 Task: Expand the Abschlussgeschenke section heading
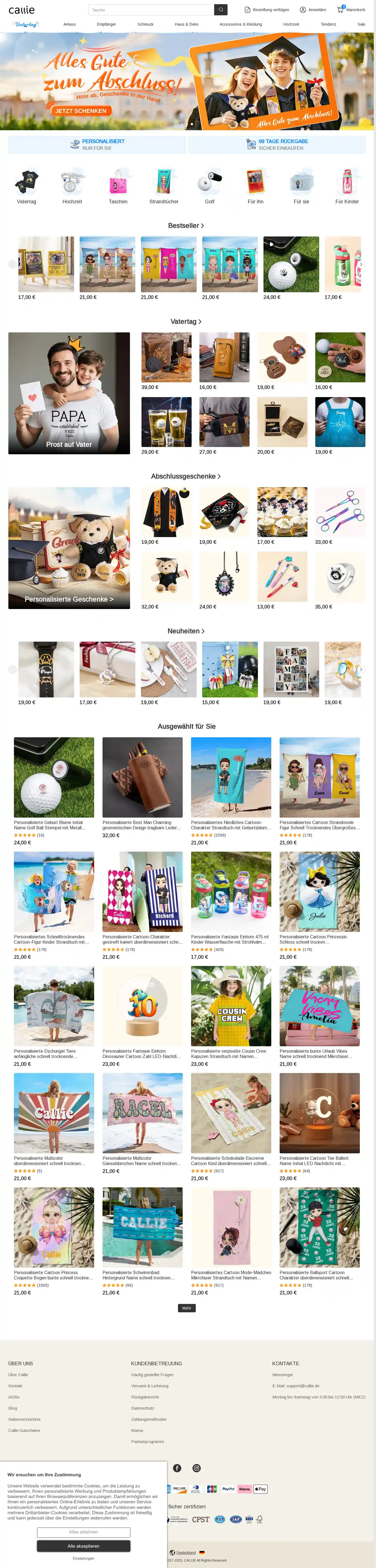tap(185, 476)
